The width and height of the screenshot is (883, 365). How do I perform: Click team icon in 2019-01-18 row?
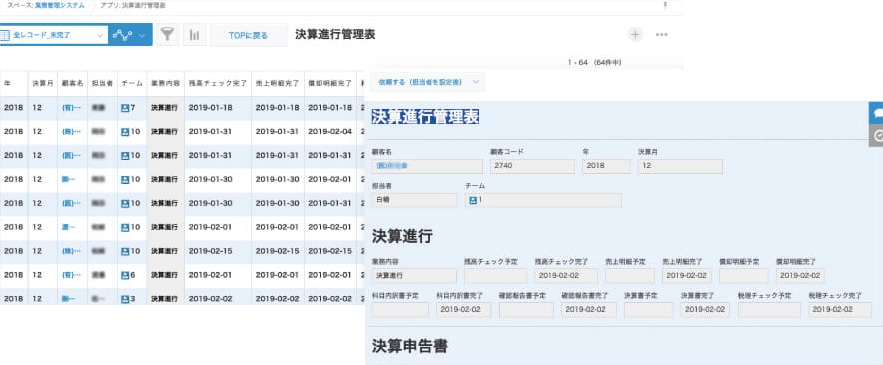coord(125,108)
